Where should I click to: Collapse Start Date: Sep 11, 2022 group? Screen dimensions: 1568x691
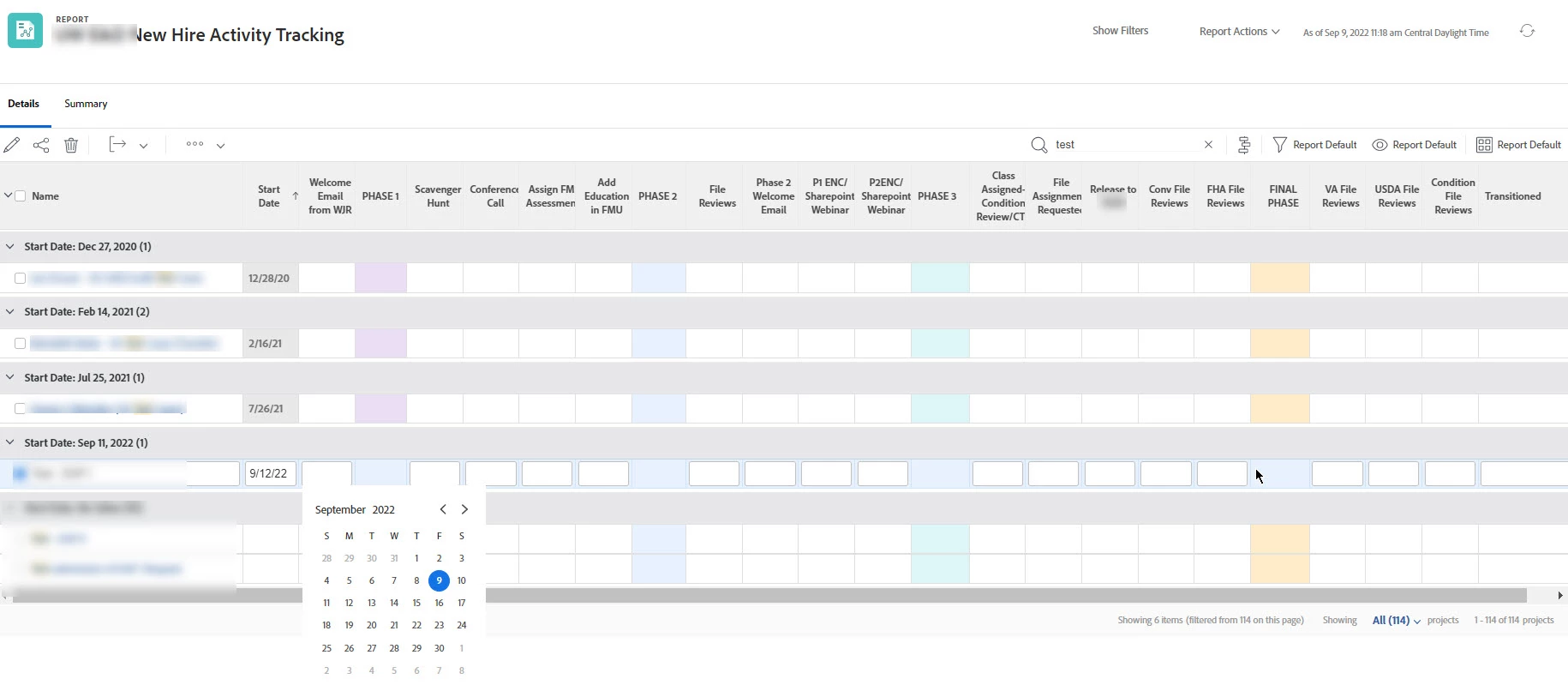(x=10, y=442)
